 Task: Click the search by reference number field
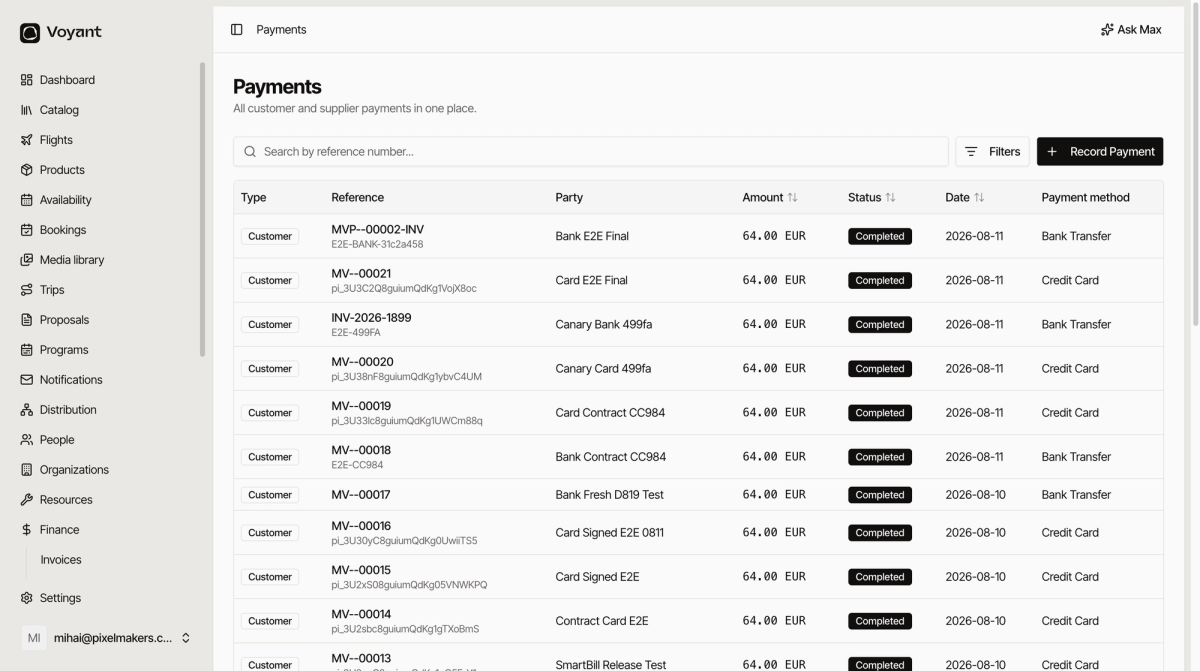point(591,152)
